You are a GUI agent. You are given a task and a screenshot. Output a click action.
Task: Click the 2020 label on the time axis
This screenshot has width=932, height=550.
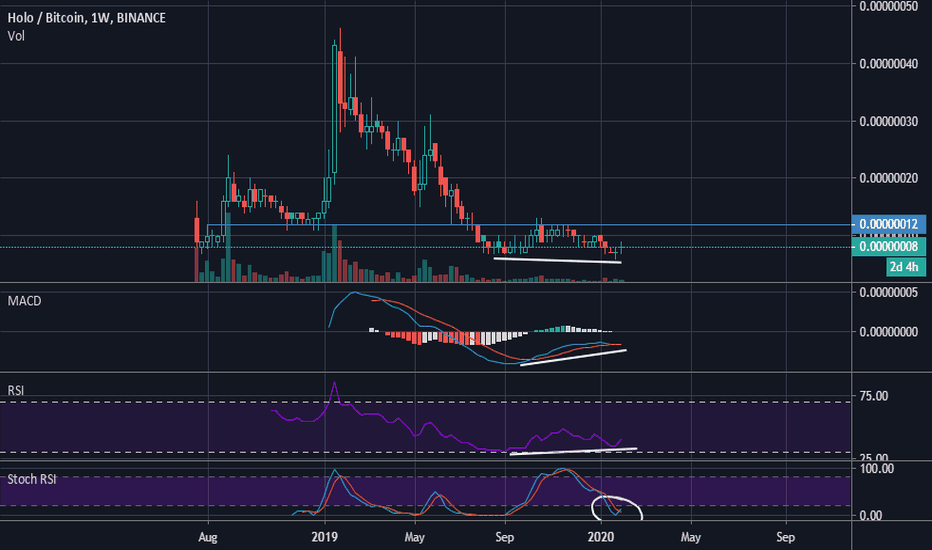click(x=600, y=537)
